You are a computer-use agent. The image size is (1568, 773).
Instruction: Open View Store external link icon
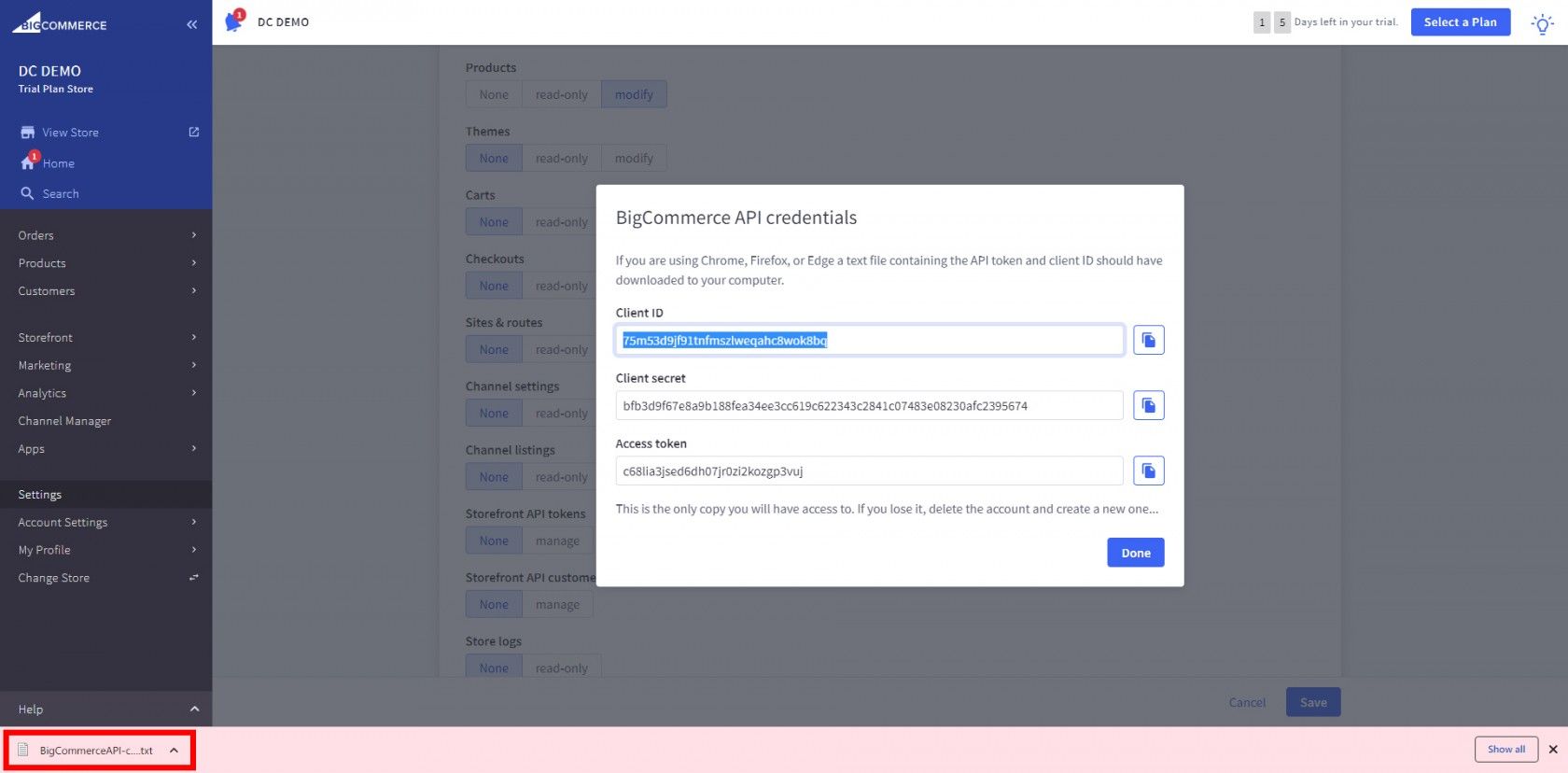coord(194,132)
